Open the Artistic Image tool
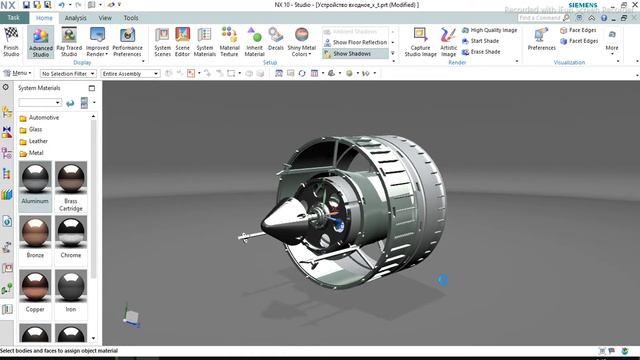 (x=448, y=42)
